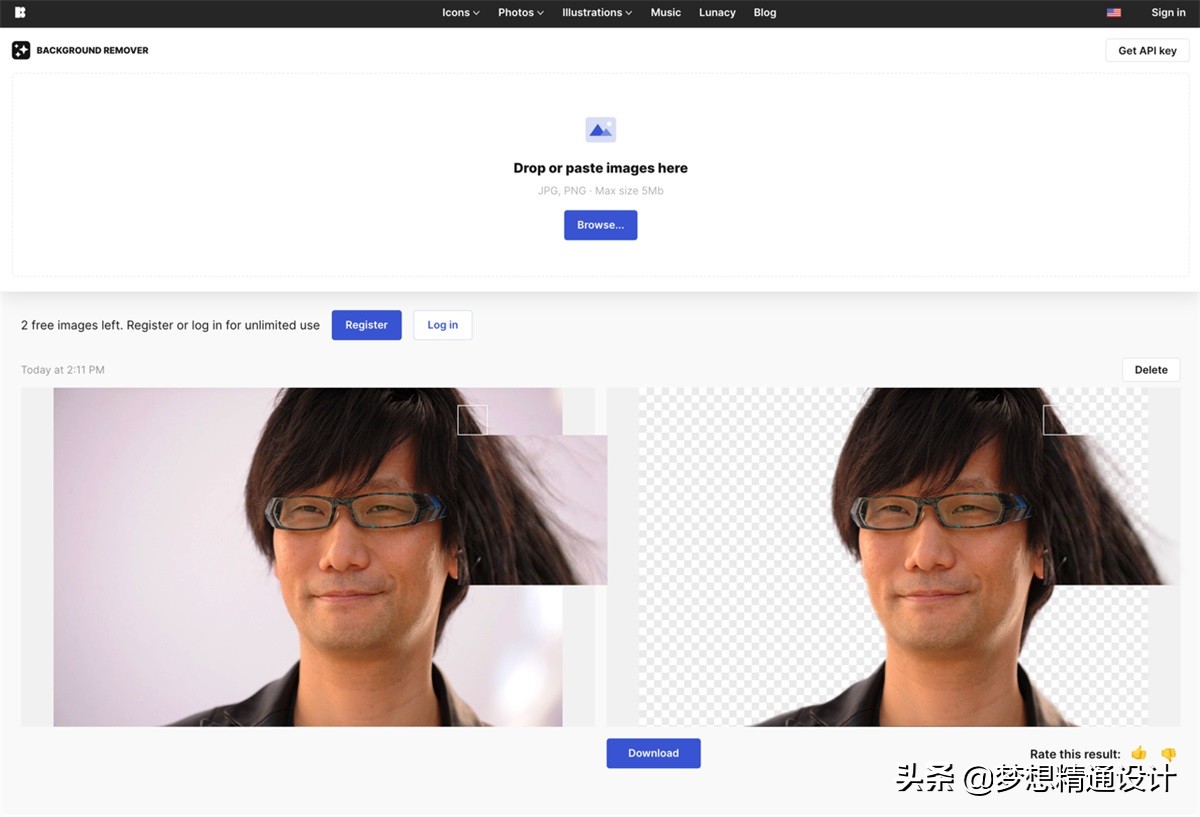Viewport: 1200px width, 817px height.
Task: Click the image upload icon in drop zone
Action: pos(600,130)
